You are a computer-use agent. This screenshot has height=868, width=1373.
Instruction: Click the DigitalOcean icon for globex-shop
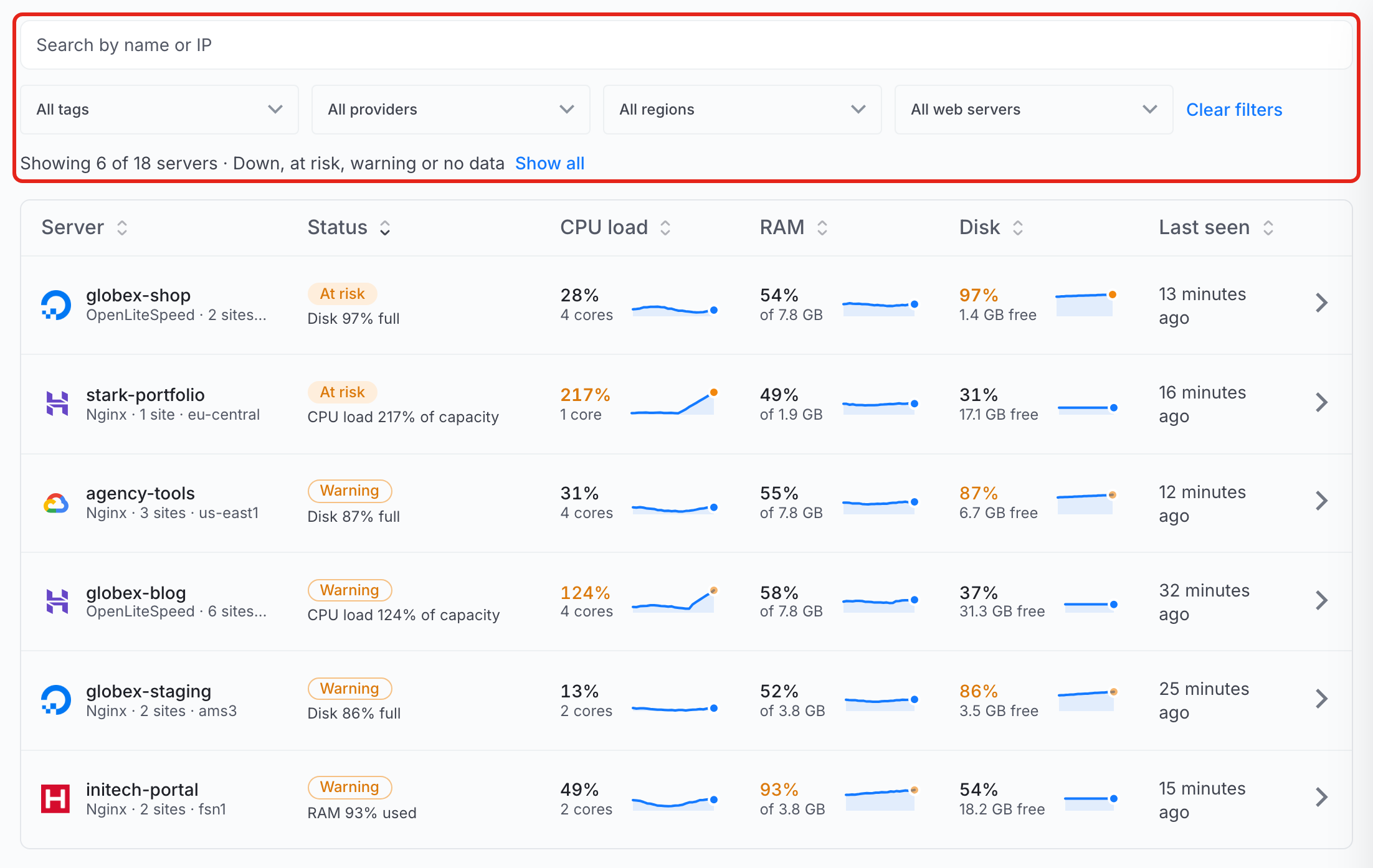pos(56,305)
